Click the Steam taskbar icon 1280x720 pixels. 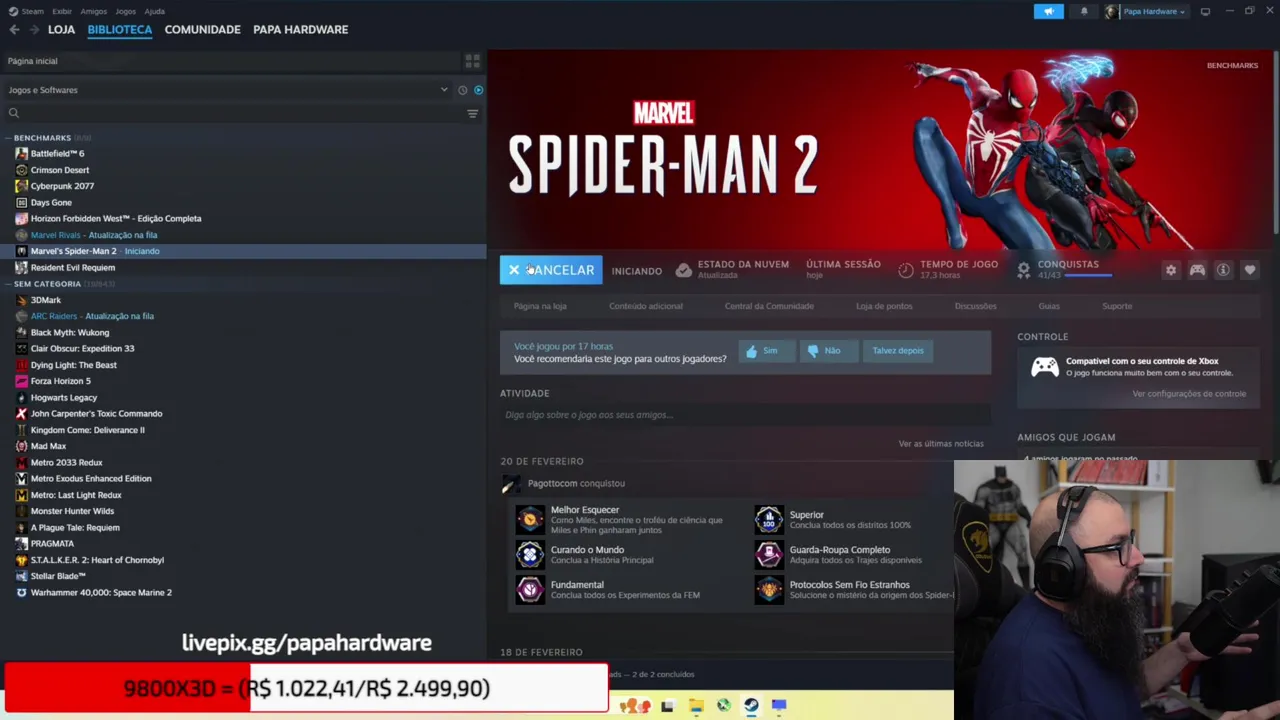[x=751, y=706]
